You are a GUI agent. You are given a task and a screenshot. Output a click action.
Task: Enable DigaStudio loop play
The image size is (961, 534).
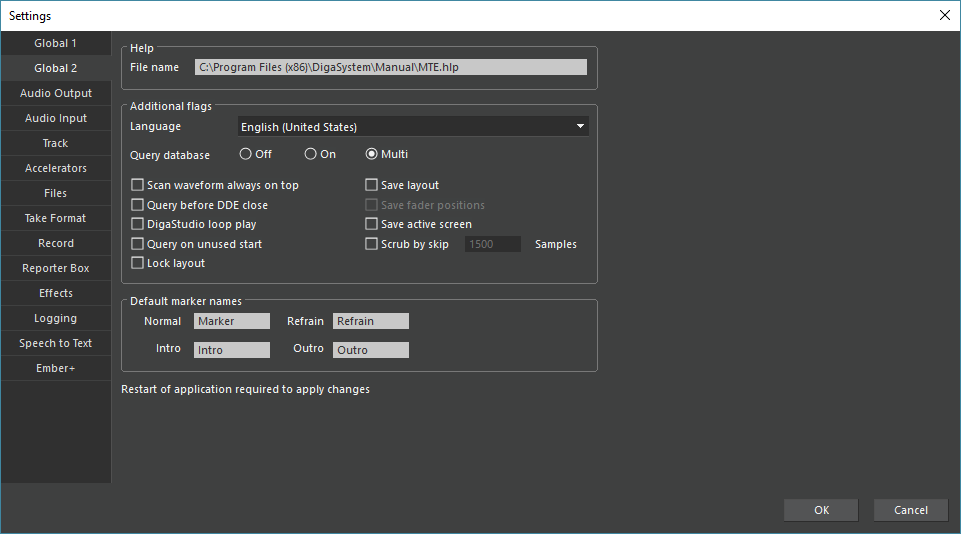tap(138, 224)
